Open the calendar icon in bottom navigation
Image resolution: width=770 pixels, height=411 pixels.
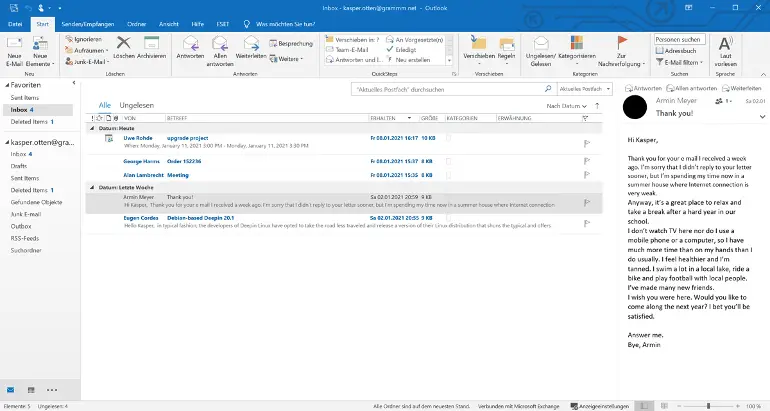pyautogui.click(x=33, y=389)
